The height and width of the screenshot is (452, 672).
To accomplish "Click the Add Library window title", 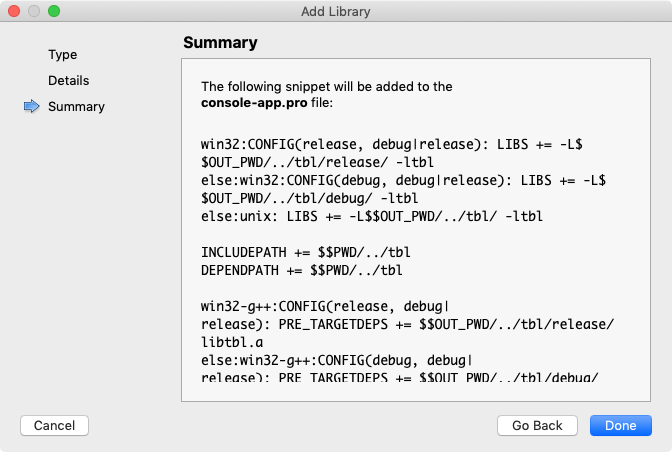I will [335, 11].
